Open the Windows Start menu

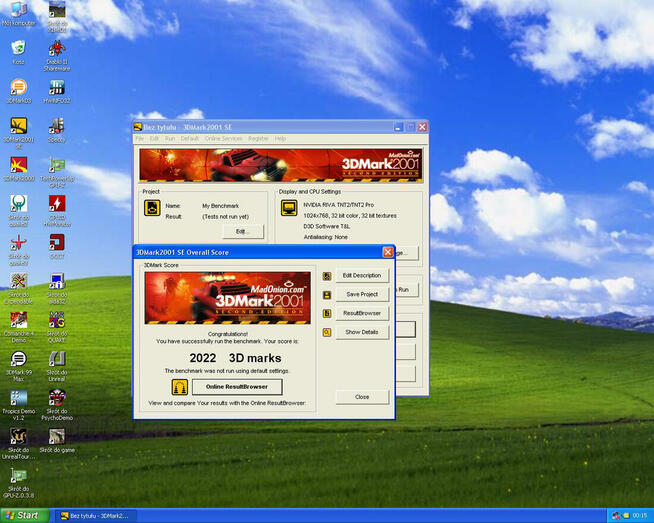(24, 515)
